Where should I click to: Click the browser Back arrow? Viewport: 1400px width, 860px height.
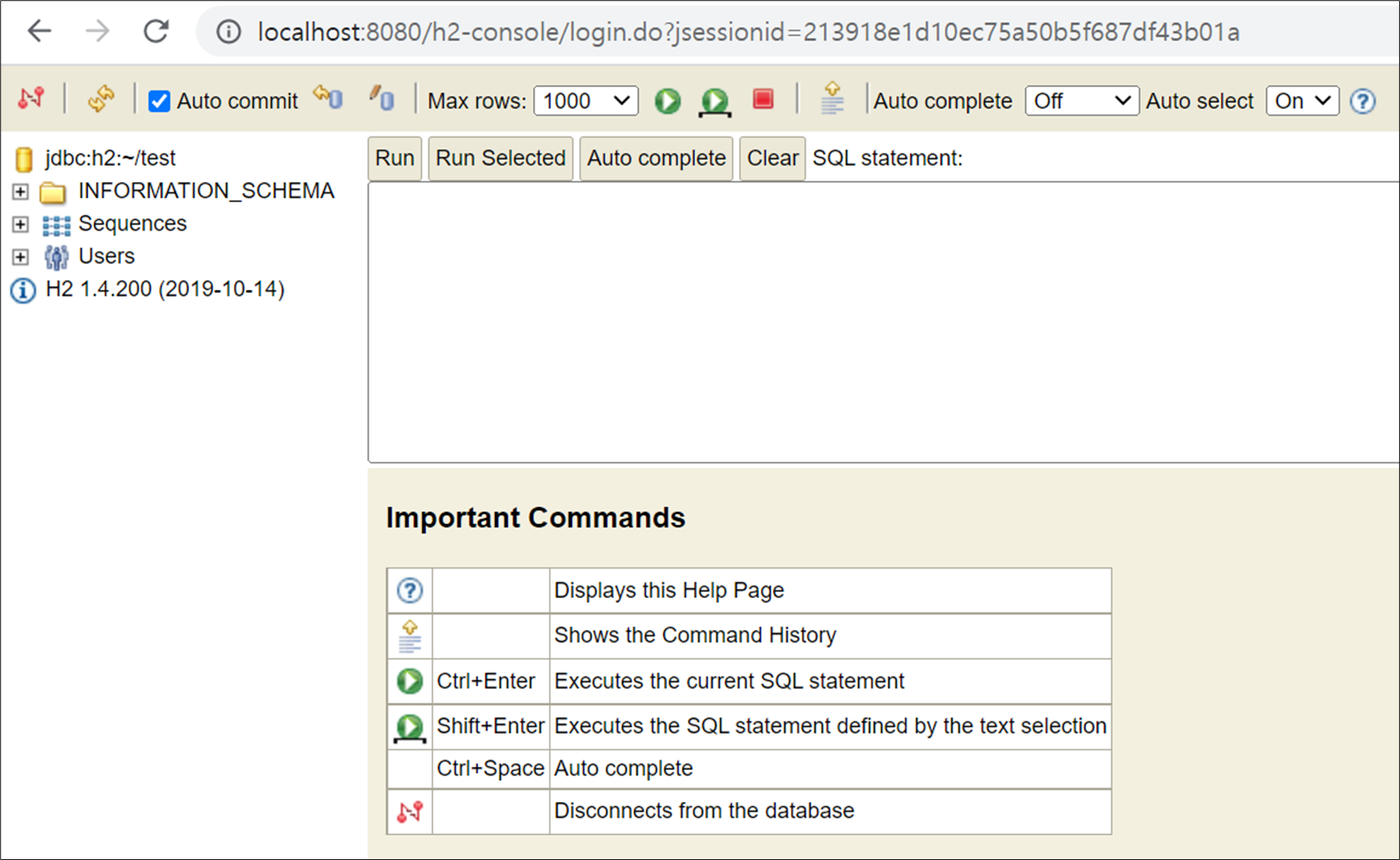coord(39,31)
